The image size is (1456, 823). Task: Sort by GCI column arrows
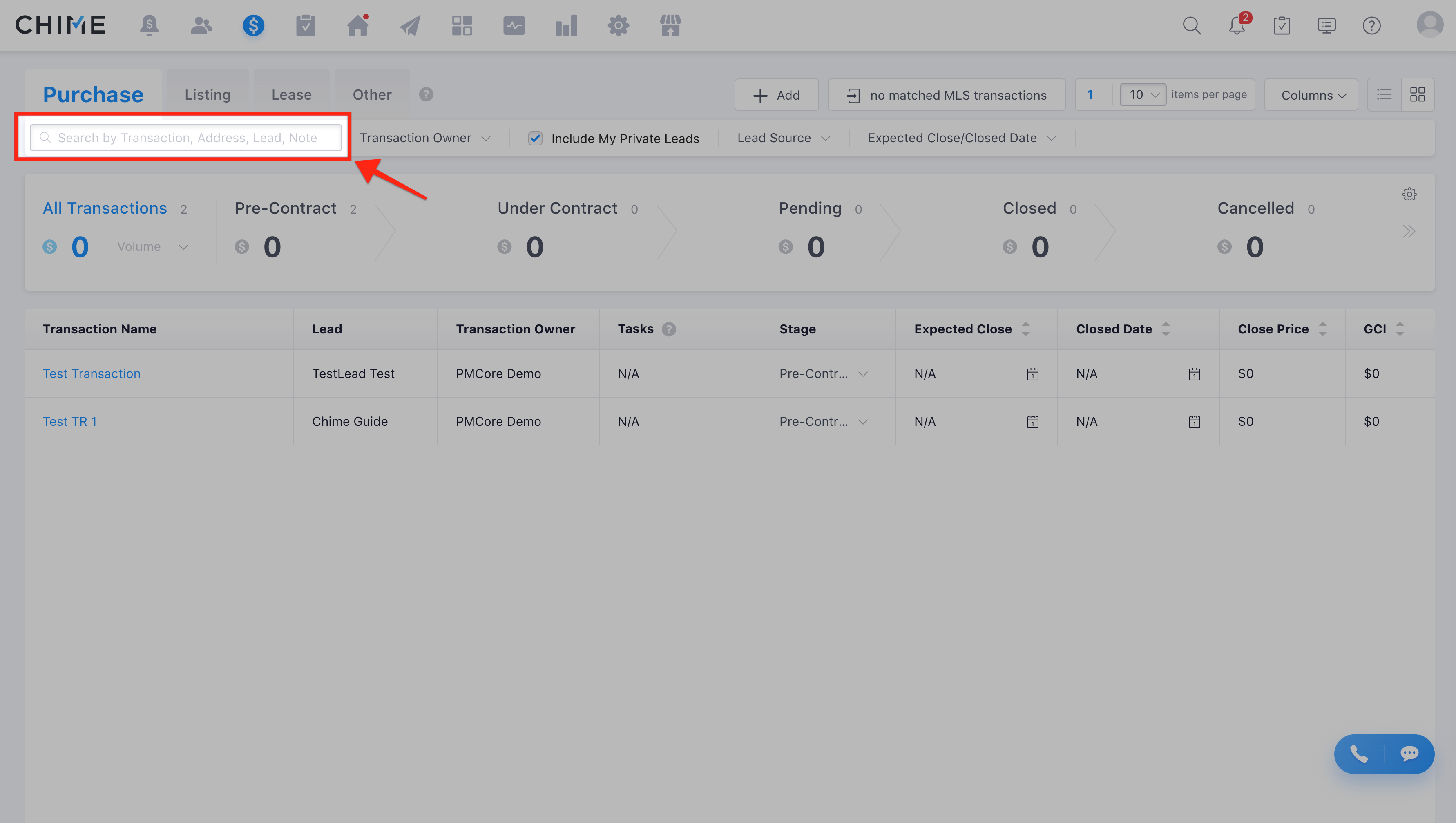pos(1400,329)
